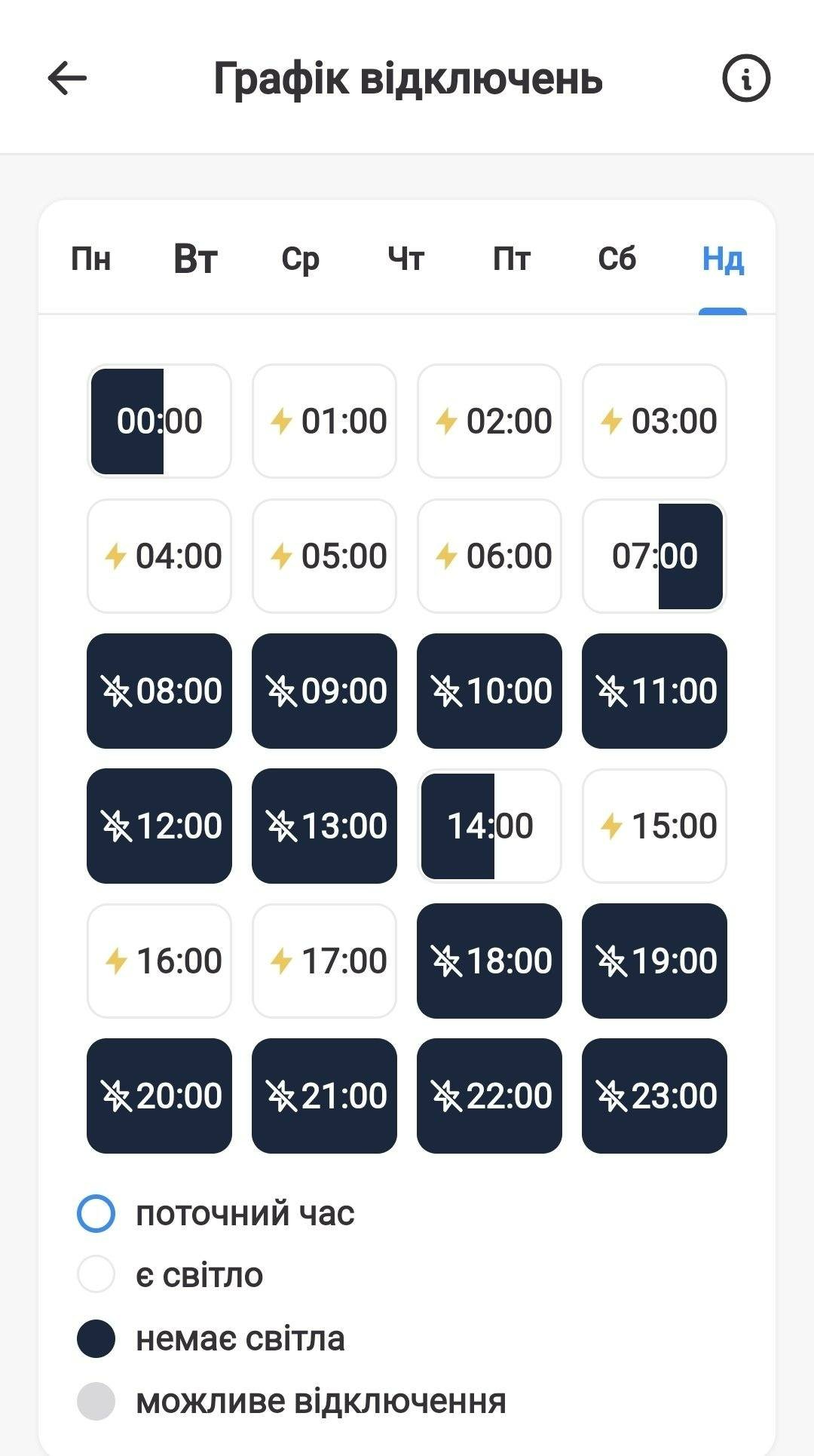Viewport: 814px width, 1456px height.
Task: Tap the no-power icon at 18:00
Action: (446, 961)
